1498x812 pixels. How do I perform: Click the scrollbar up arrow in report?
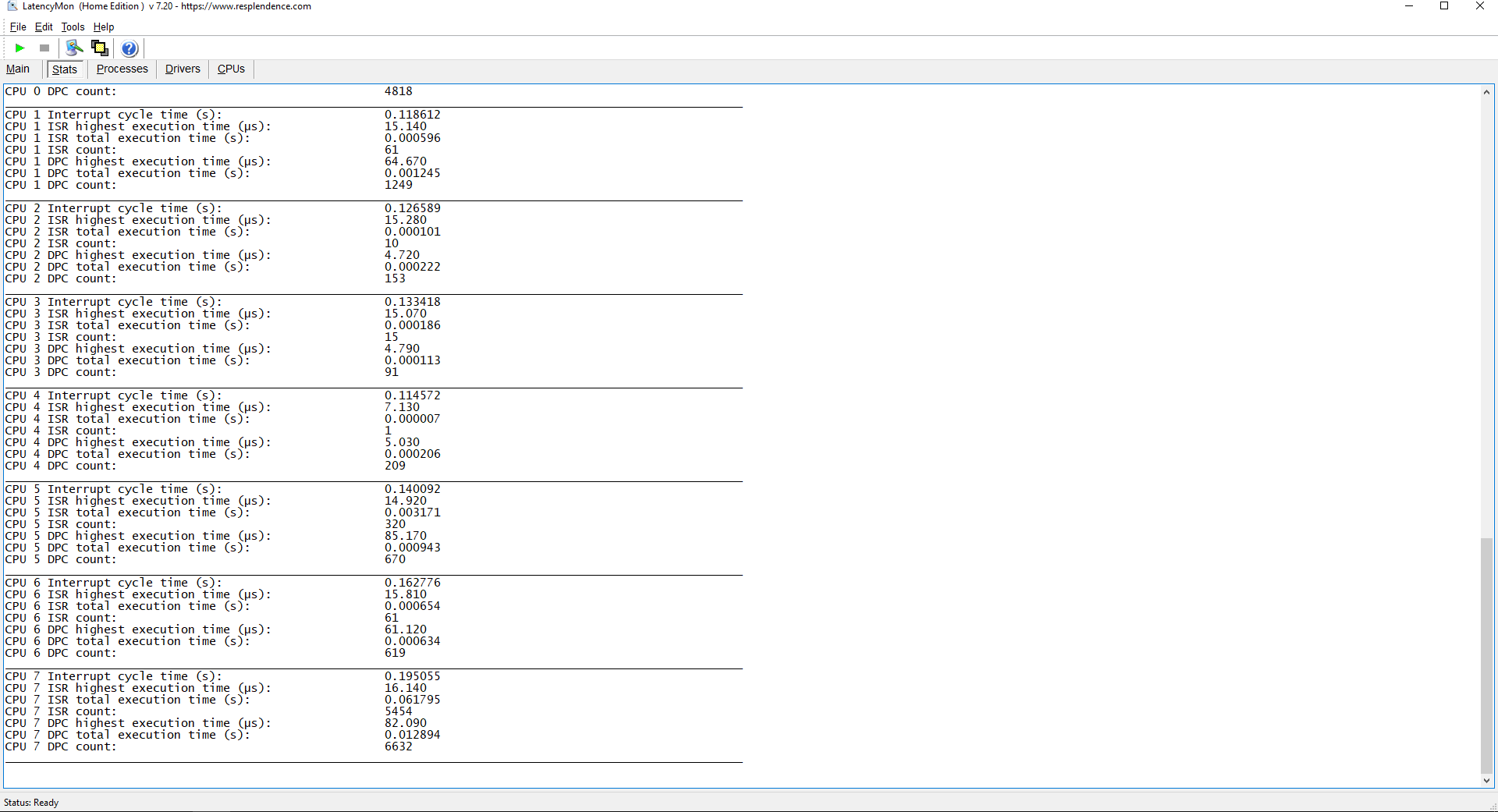pos(1486,92)
